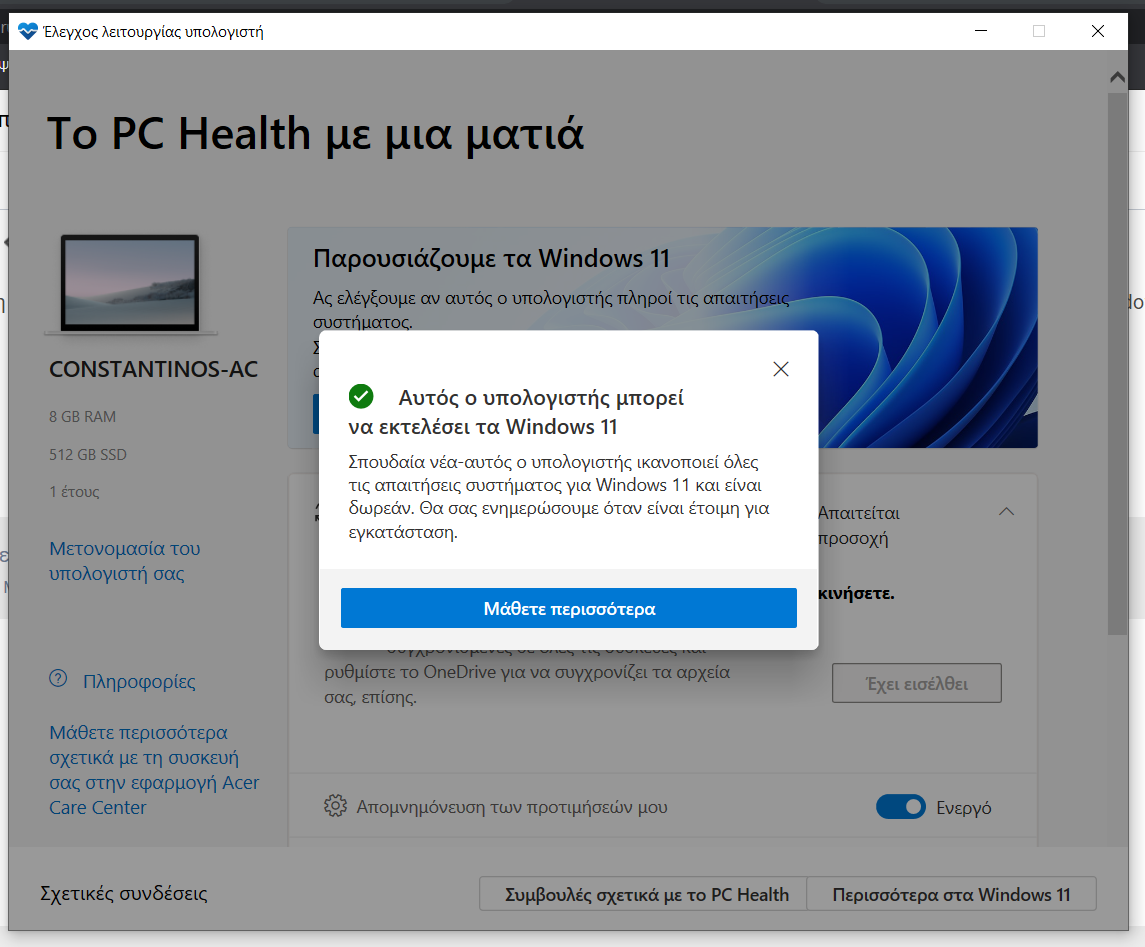Click the gear icon next to Απομνημόνευση προτιμήσεων
The width and height of the screenshot is (1145, 947).
click(x=335, y=806)
